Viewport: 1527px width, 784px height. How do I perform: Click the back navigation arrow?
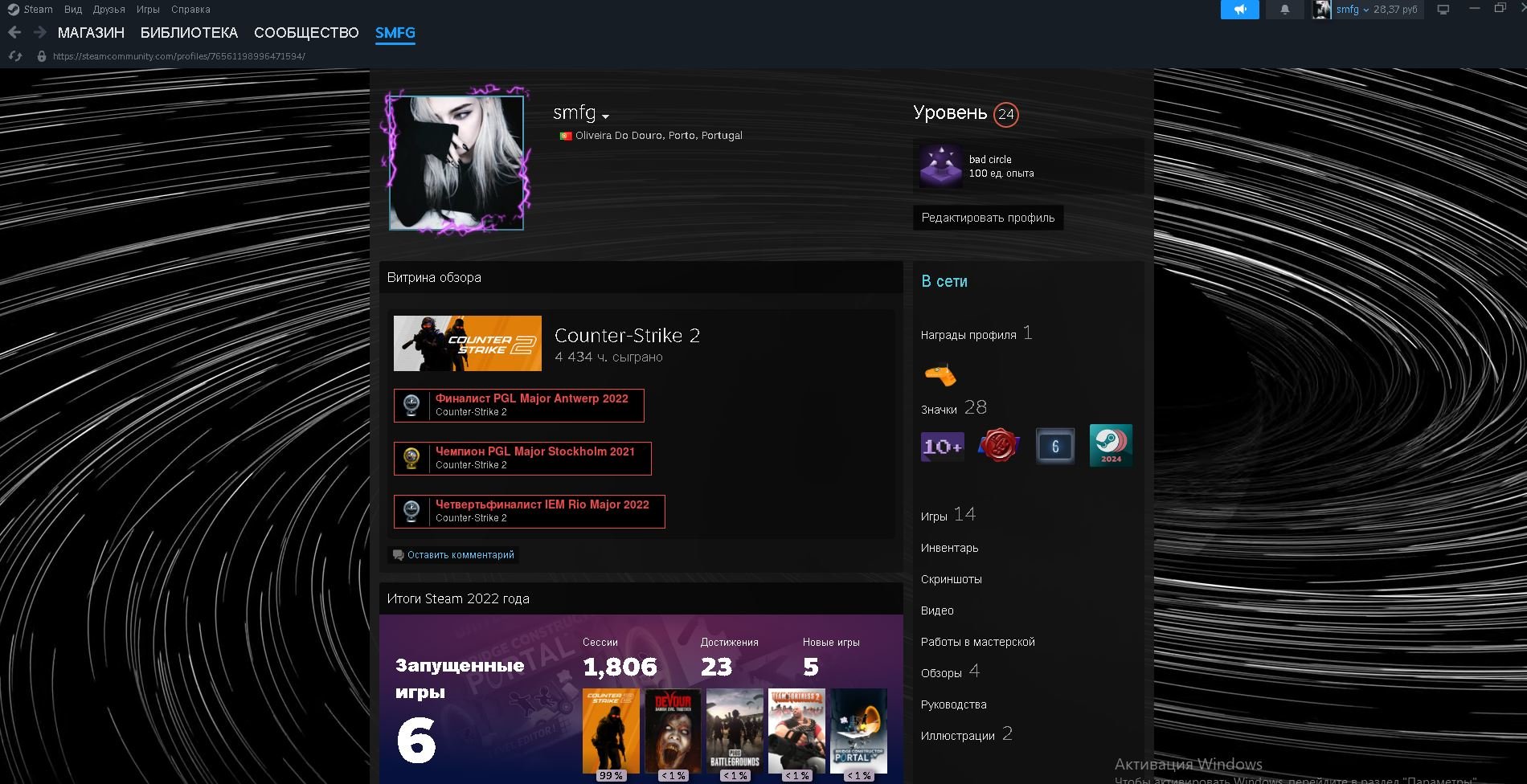click(14, 33)
